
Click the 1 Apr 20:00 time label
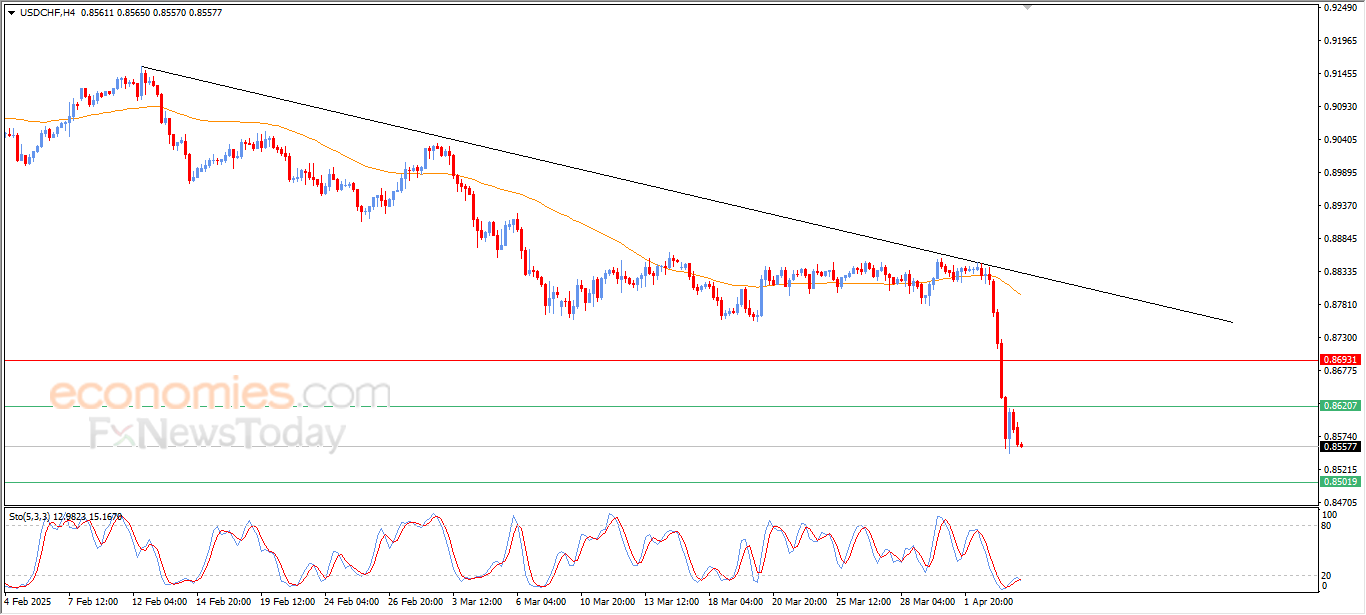point(988,602)
